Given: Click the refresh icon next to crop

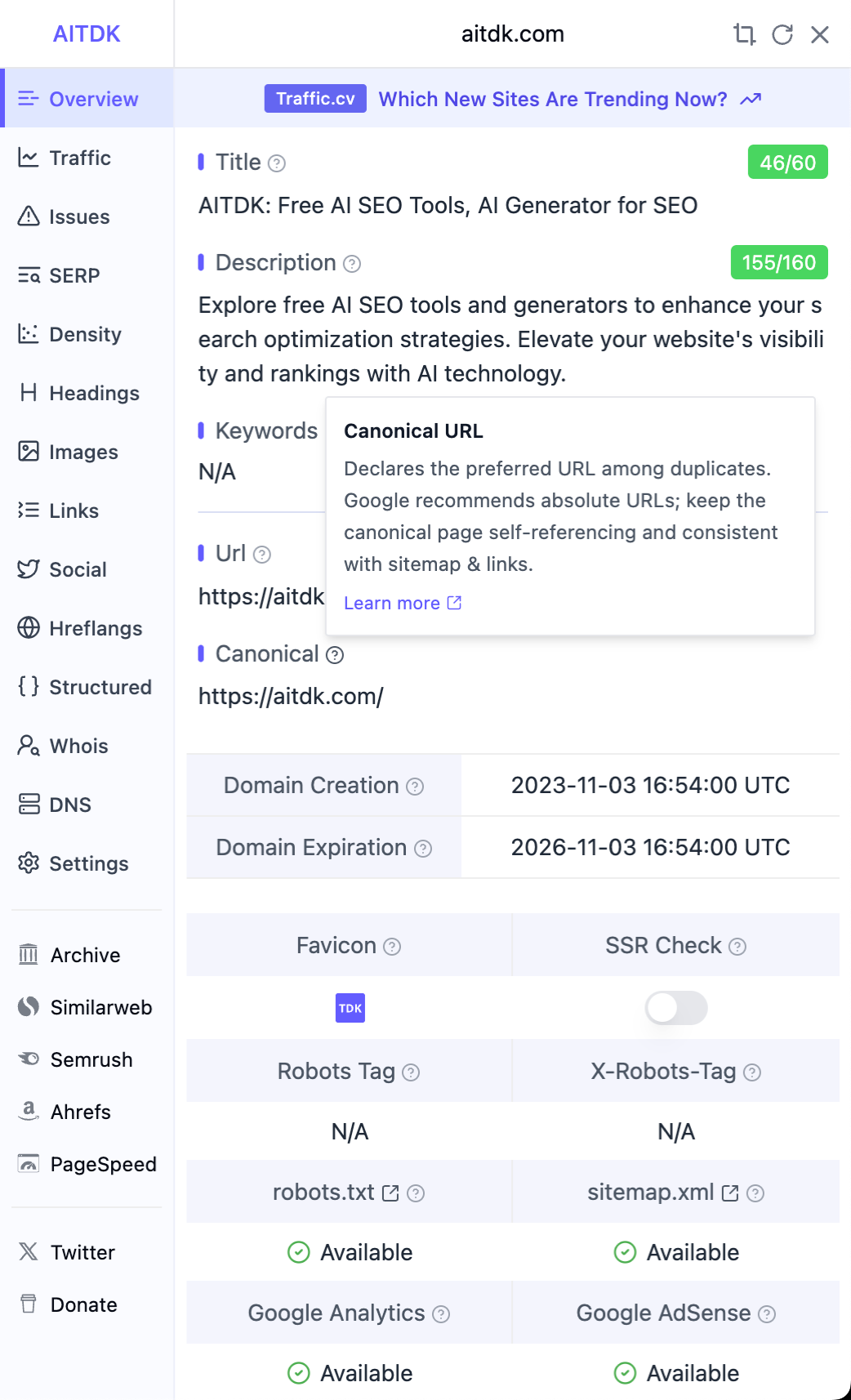Looking at the screenshot, I should coord(782,34).
